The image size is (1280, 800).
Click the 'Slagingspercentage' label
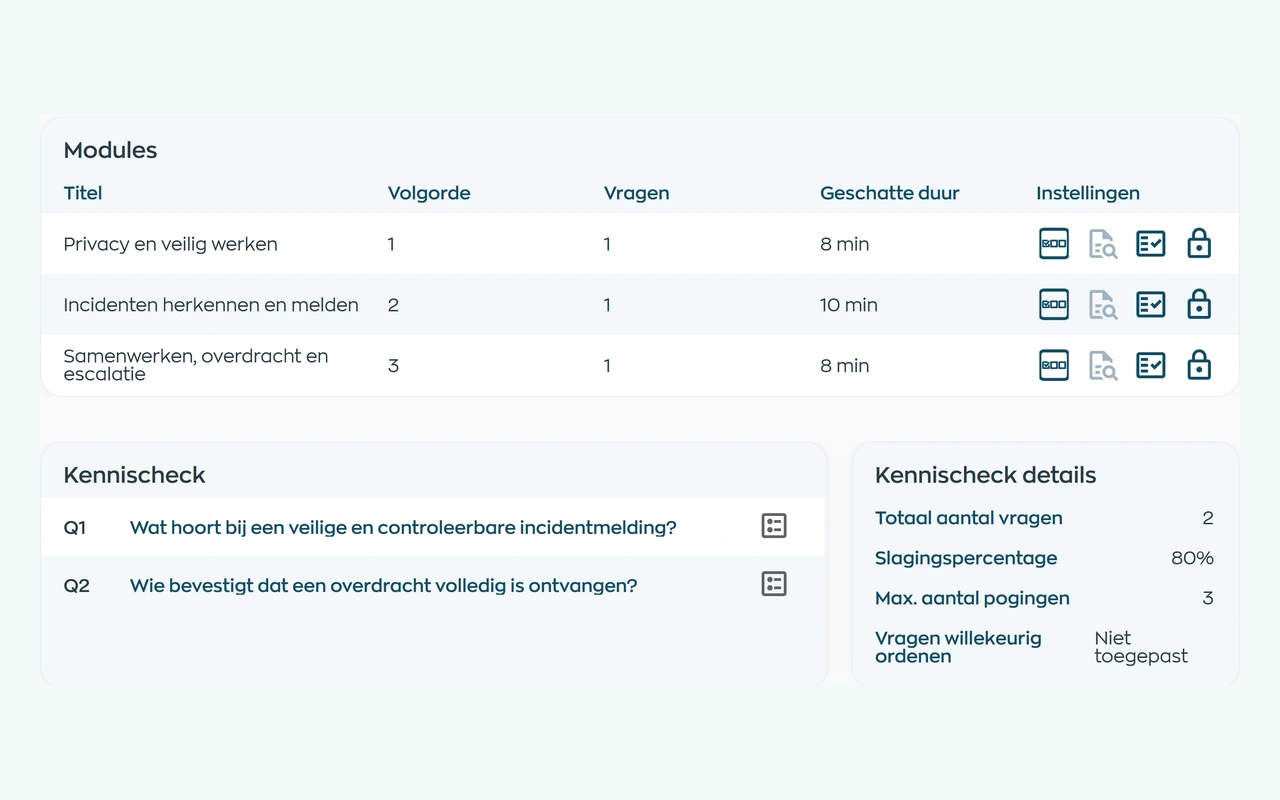966,558
